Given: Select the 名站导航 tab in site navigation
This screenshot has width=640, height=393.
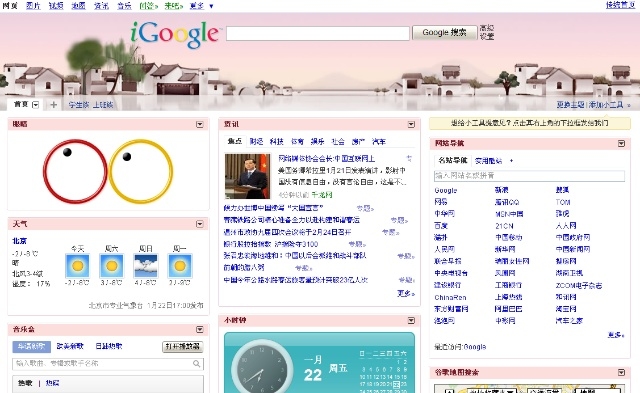Looking at the screenshot, I should point(453,160).
